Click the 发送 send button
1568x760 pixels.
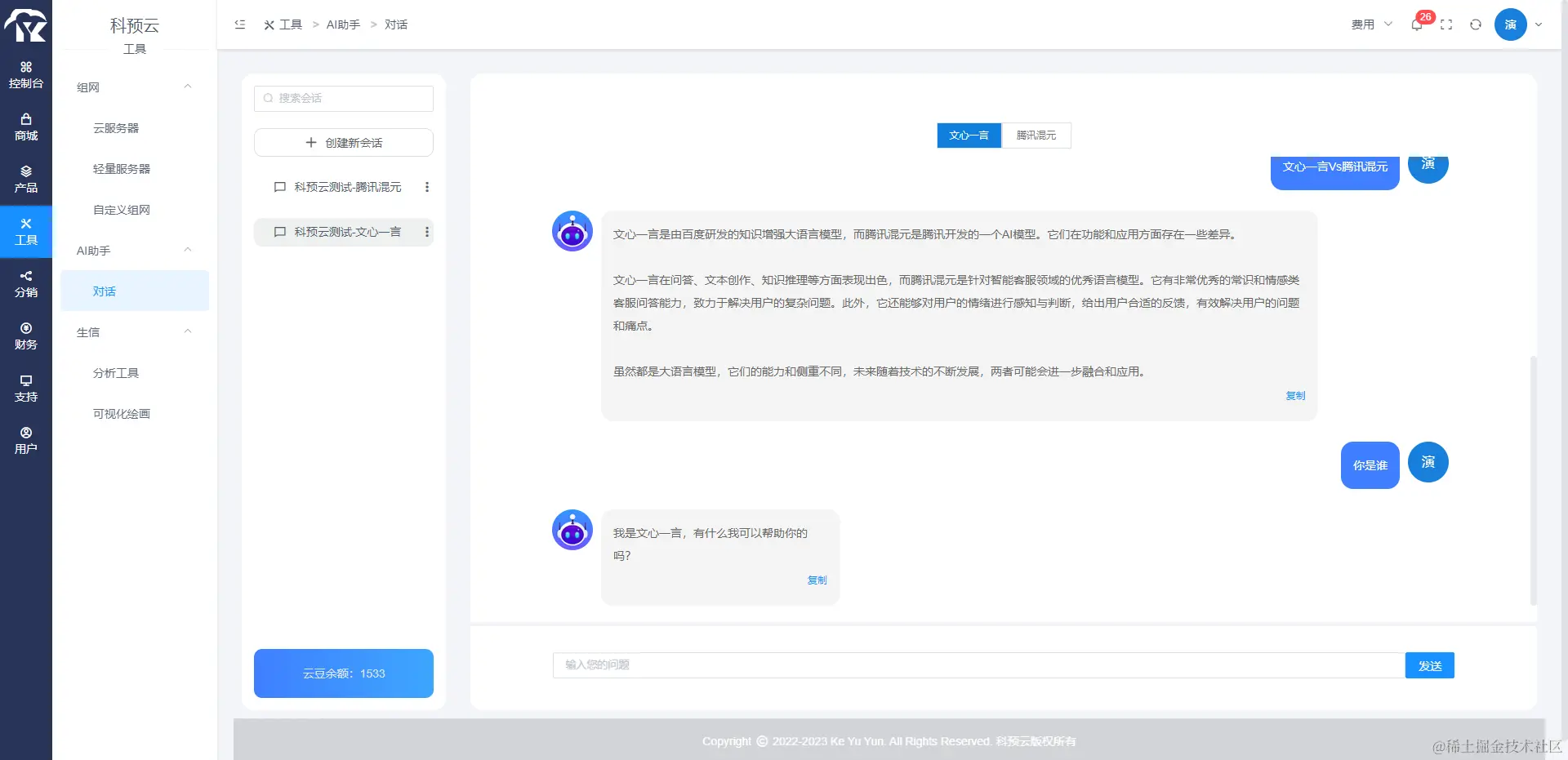pyautogui.click(x=1430, y=665)
